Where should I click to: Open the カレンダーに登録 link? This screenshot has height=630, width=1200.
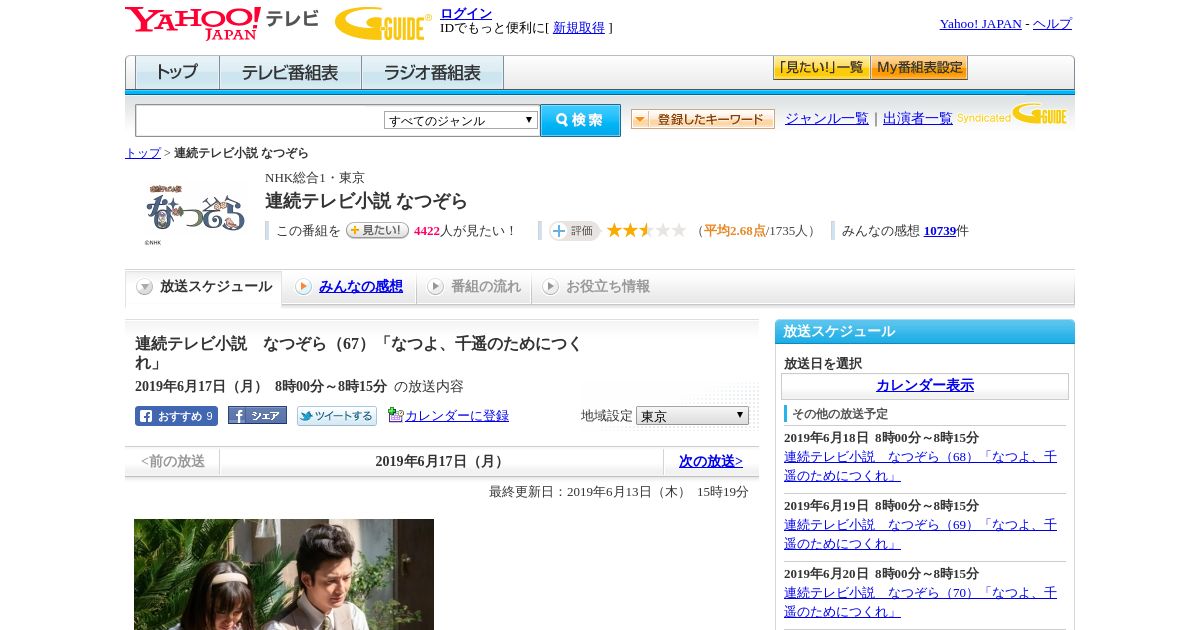(x=457, y=415)
